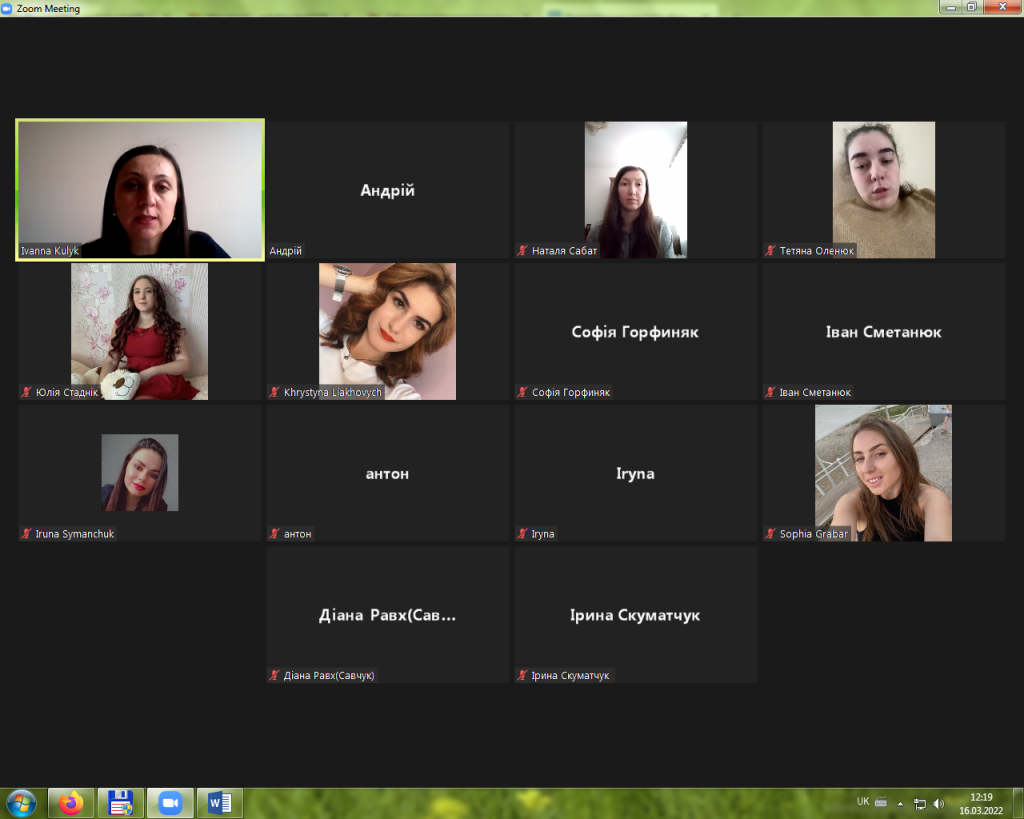Open Firefox from the taskbar
The width and height of the screenshot is (1024, 819).
tap(71, 803)
